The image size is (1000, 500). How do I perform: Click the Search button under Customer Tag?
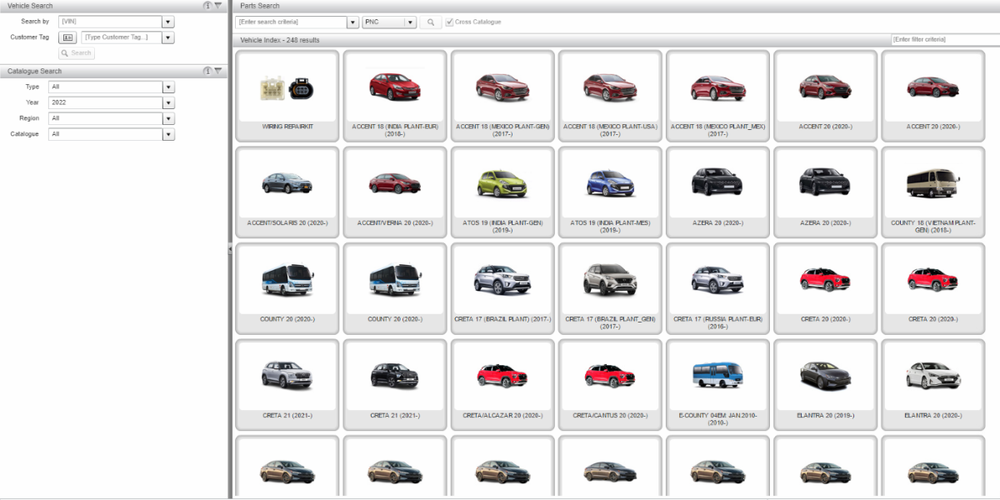(x=77, y=53)
